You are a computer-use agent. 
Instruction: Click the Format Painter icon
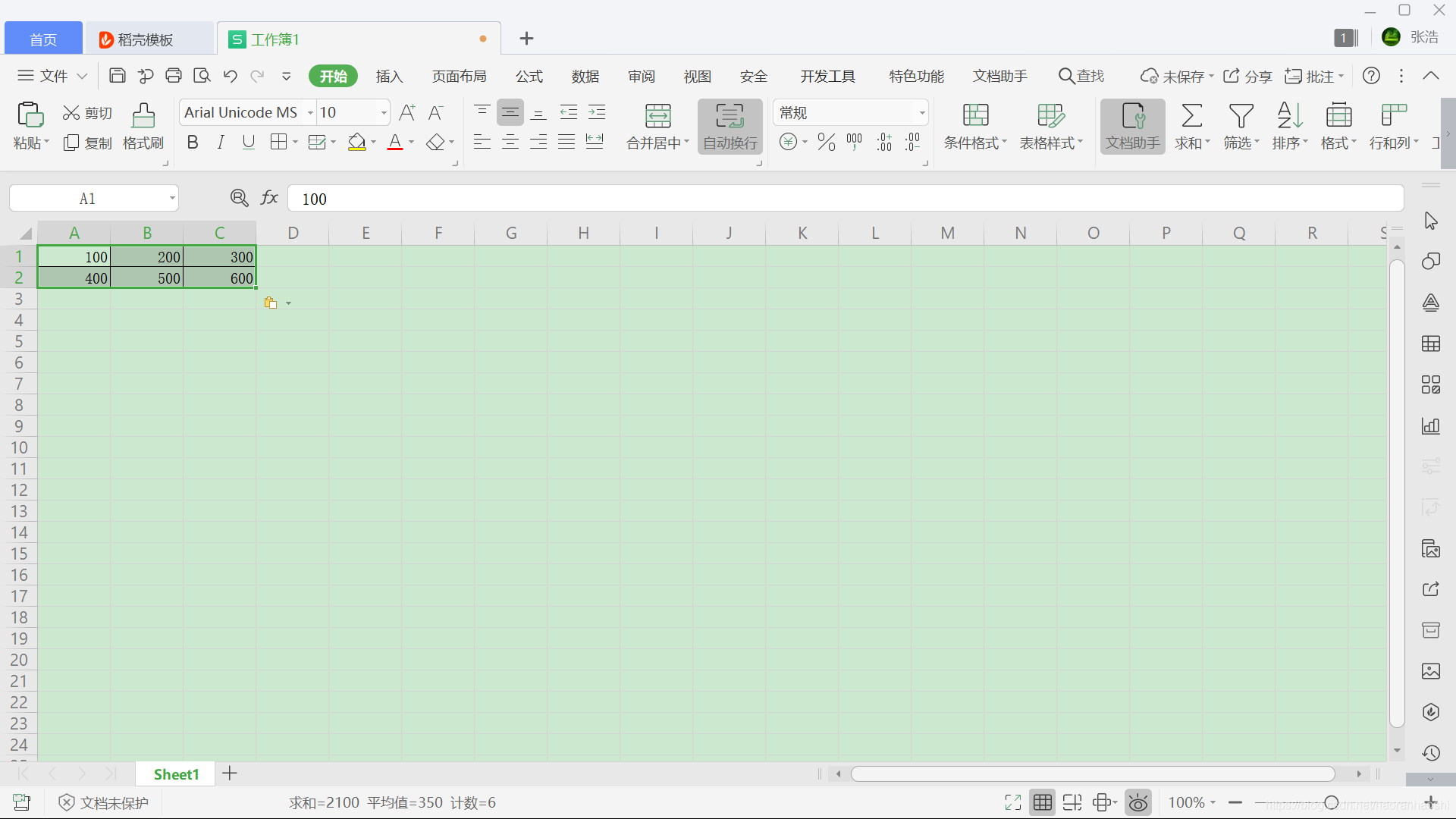143,116
